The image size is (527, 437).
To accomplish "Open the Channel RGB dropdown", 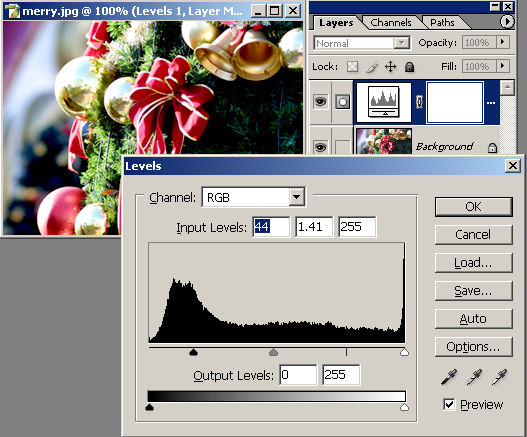I will tap(296, 197).
